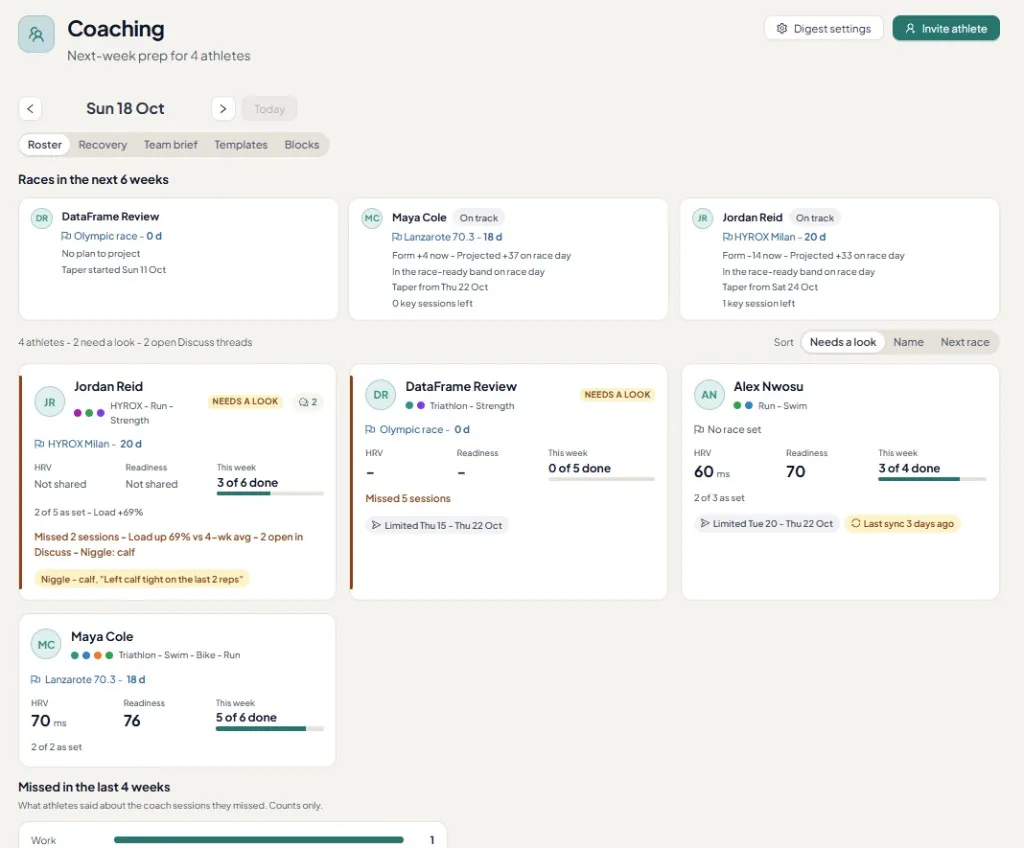The image size is (1024, 848).
Task: Click the flag icon beside No race set
Action: [699, 429]
